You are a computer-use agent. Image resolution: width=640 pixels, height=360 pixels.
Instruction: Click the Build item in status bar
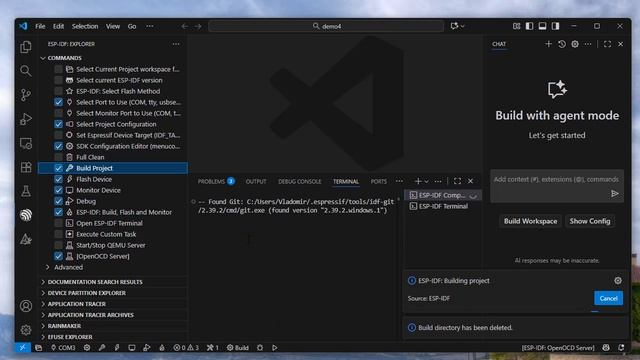238,347
